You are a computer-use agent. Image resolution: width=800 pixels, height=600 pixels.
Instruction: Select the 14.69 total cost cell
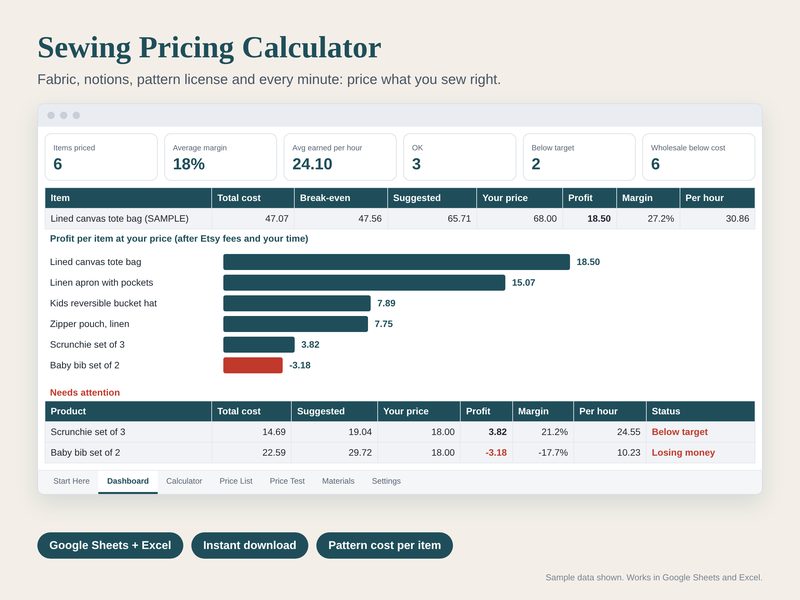pos(252,432)
